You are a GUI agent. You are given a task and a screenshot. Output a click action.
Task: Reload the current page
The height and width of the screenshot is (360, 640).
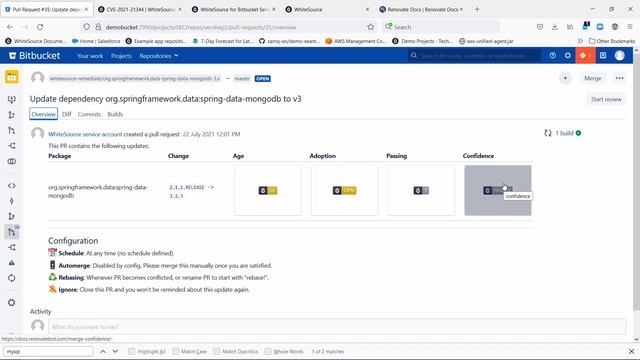click(x=40, y=27)
